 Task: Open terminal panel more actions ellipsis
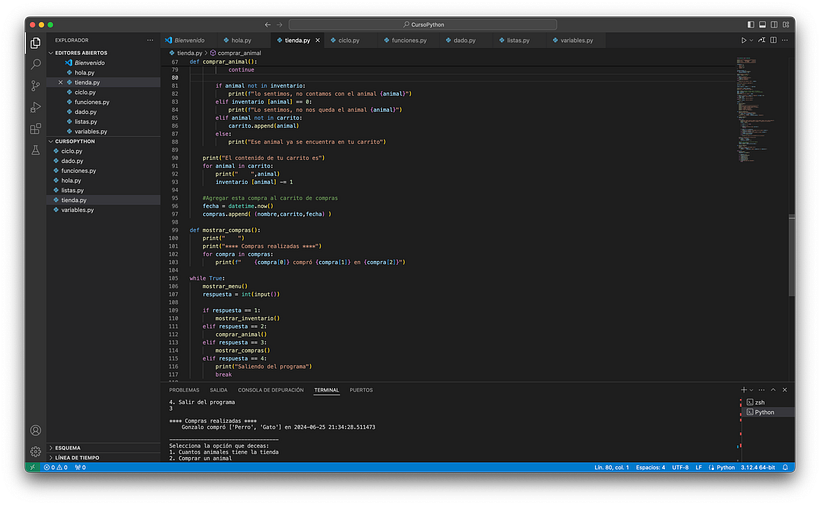click(x=761, y=390)
